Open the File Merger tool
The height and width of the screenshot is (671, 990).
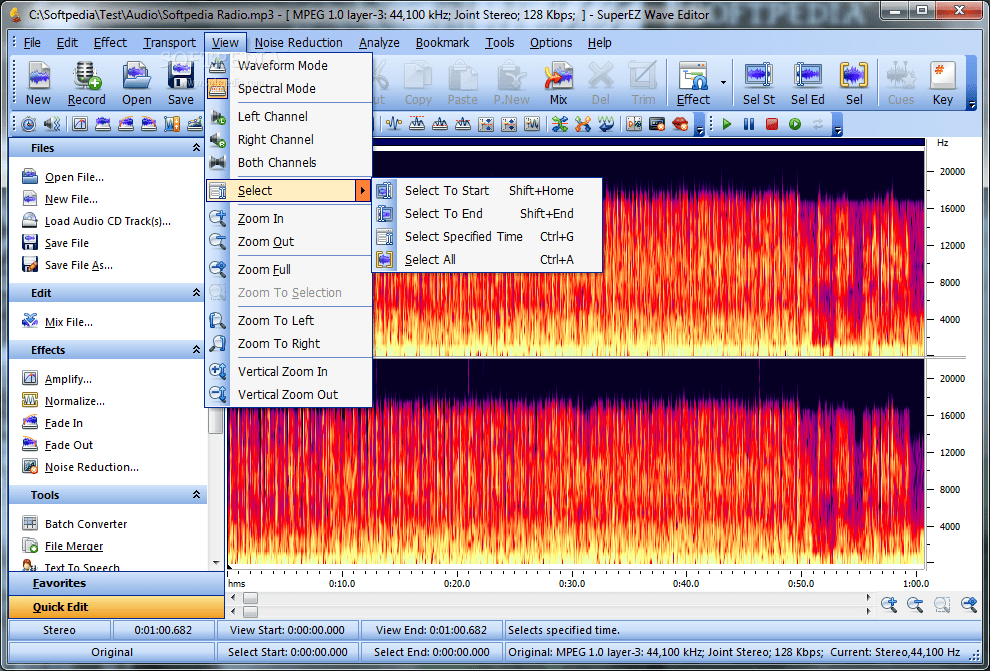pos(76,545)
